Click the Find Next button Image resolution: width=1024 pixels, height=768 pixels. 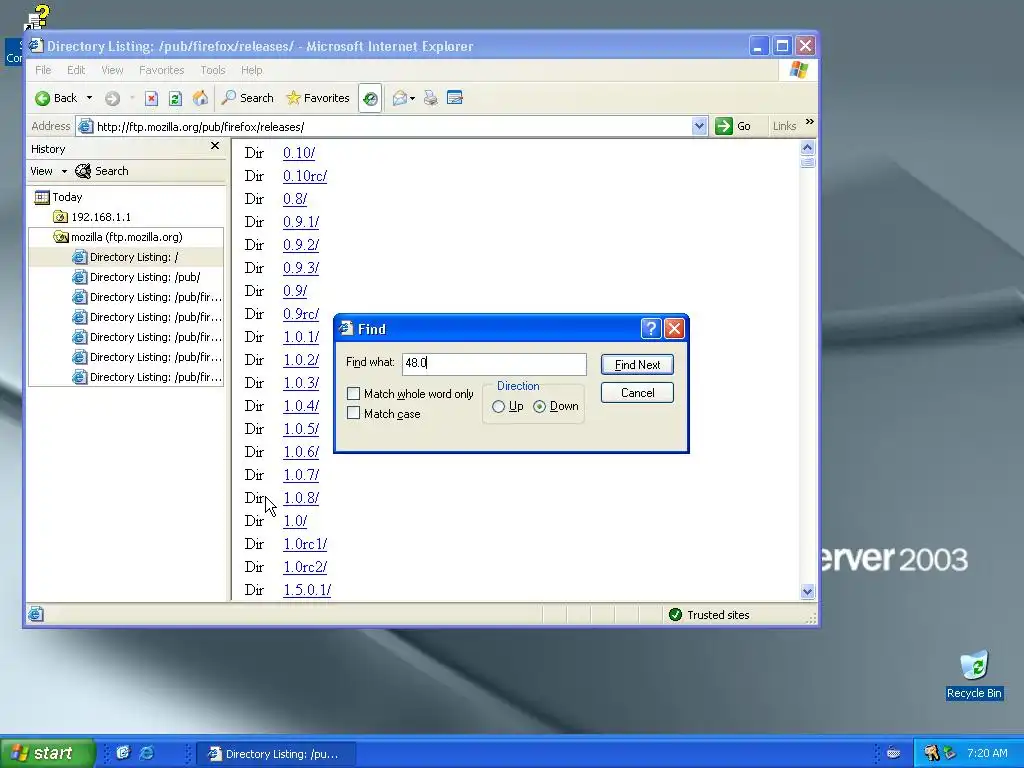coord(637,364)
